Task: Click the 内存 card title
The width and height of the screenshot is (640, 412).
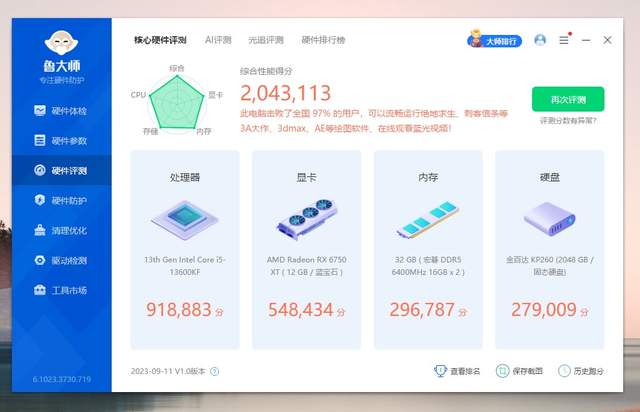Action: (428, 177)
